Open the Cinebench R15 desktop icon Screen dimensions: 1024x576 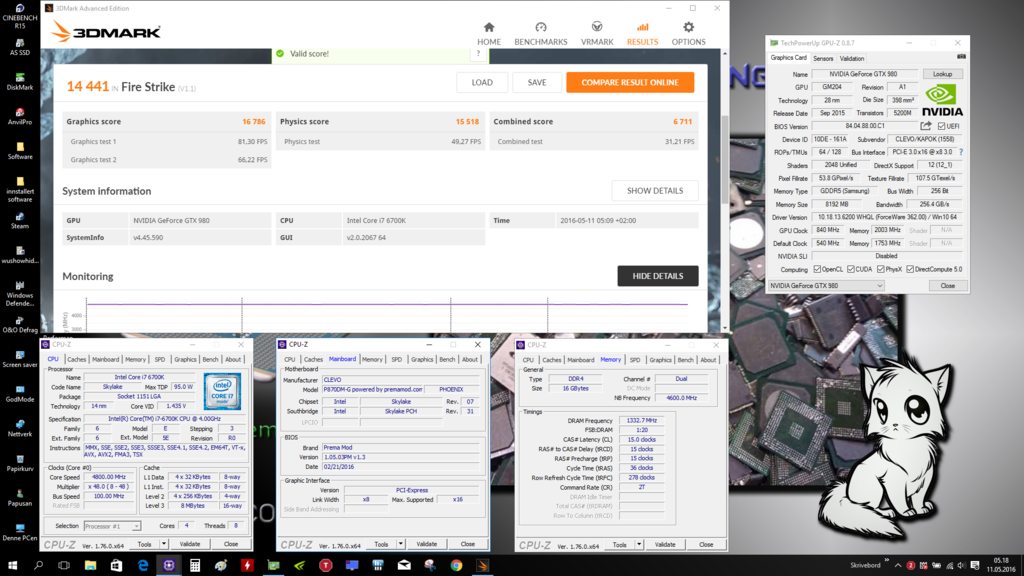coord(20,16)
